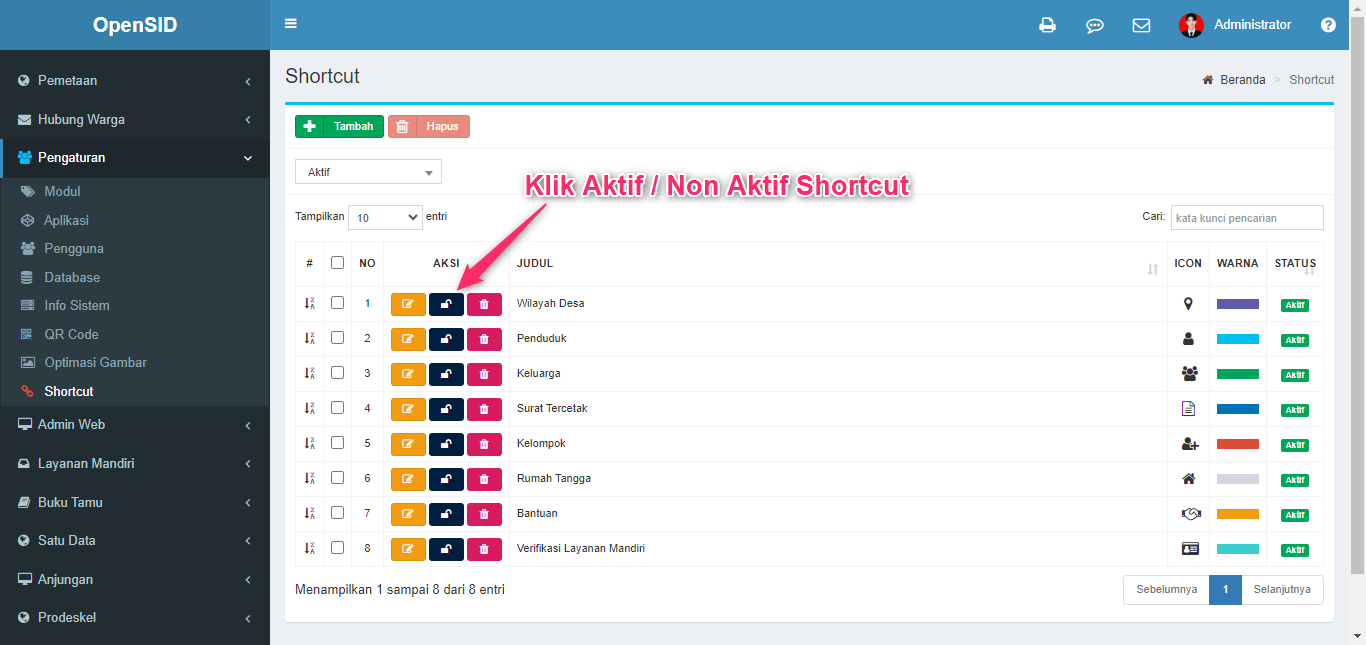Screen dimensions: 1366x645
Task: Click the green Tambah button
Action: [339, 127]
